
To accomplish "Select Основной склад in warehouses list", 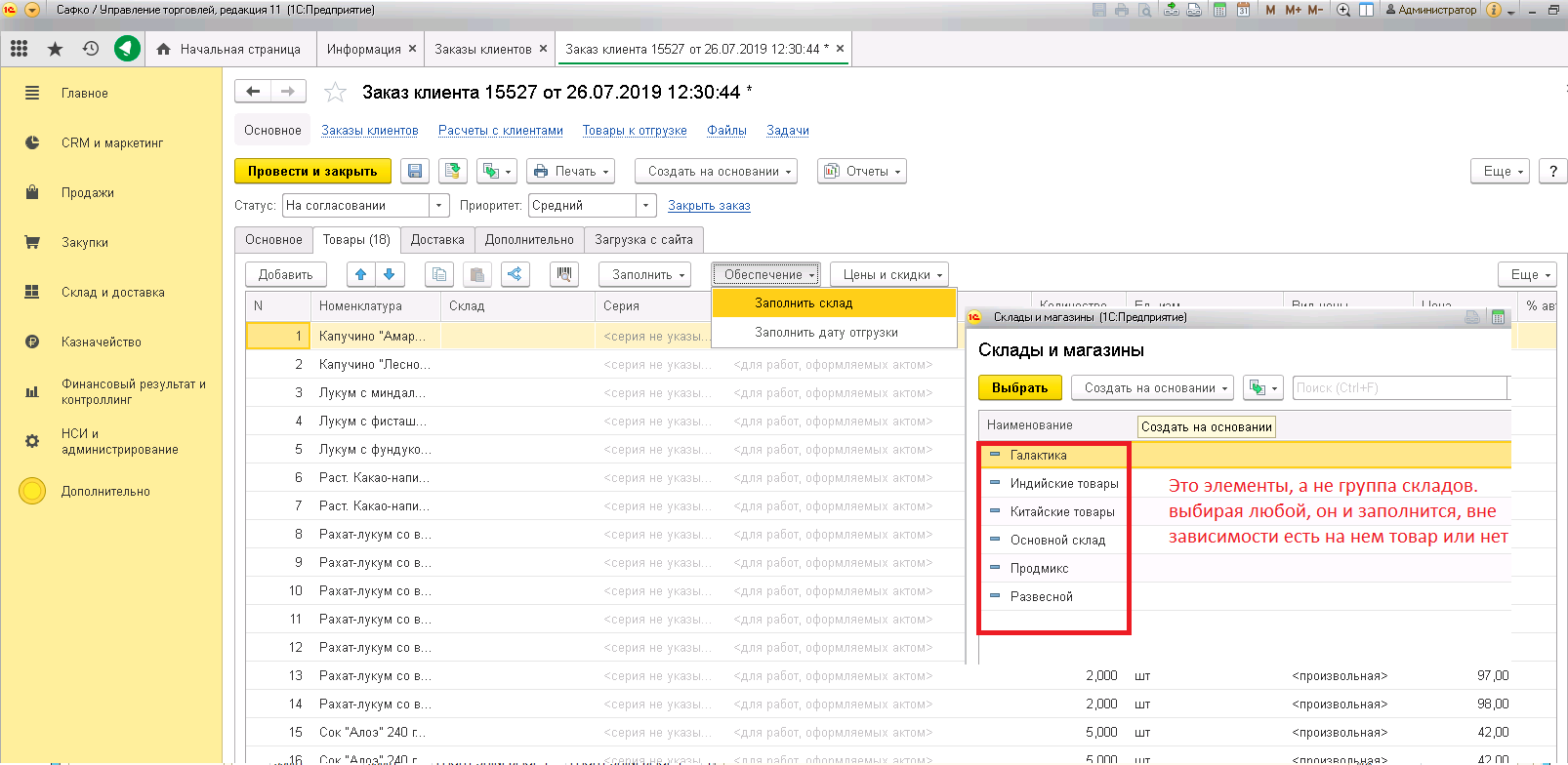I will point(1057,541).
